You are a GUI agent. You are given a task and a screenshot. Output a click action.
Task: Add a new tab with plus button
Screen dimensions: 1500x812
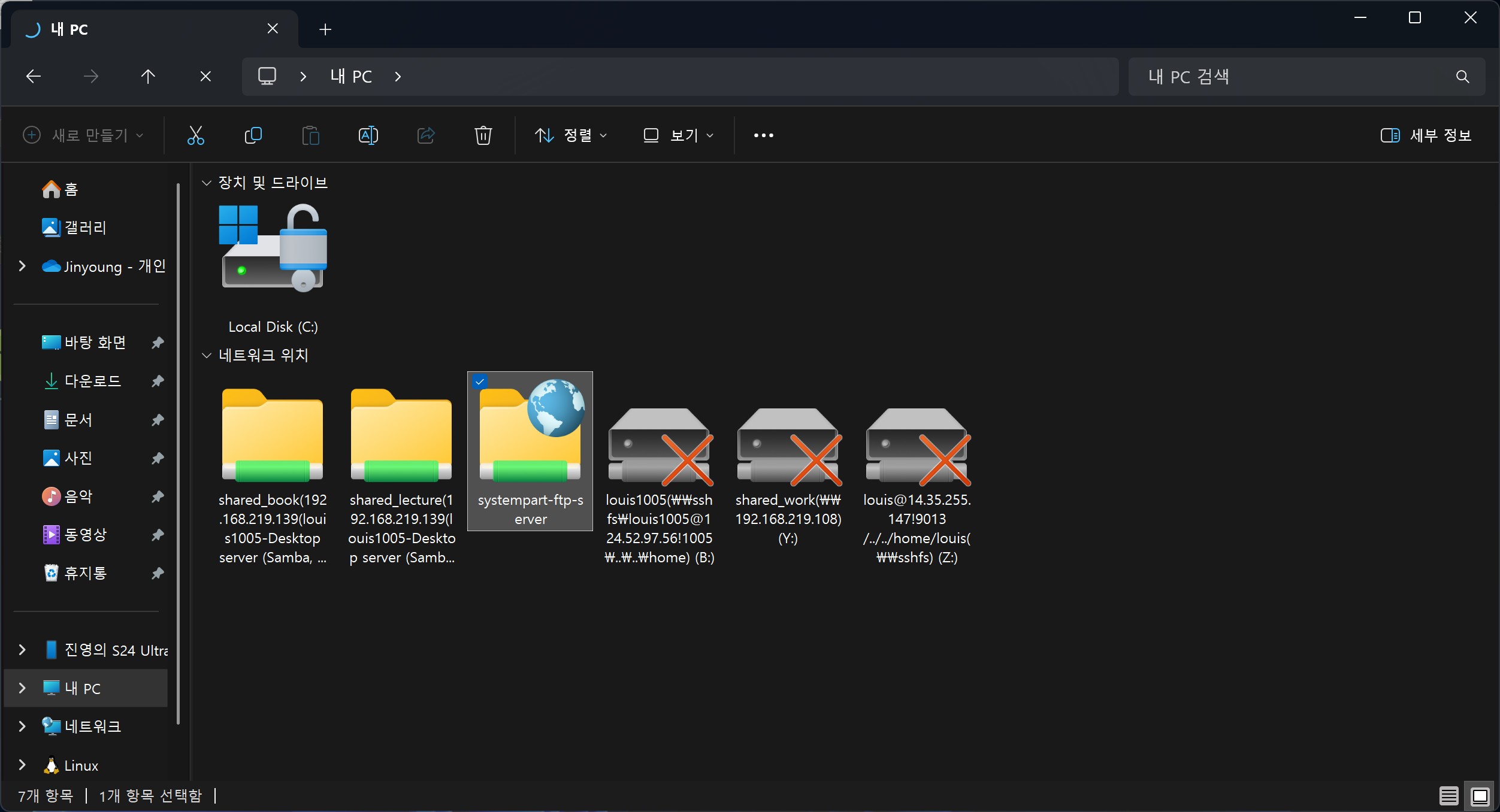point(325,29)
